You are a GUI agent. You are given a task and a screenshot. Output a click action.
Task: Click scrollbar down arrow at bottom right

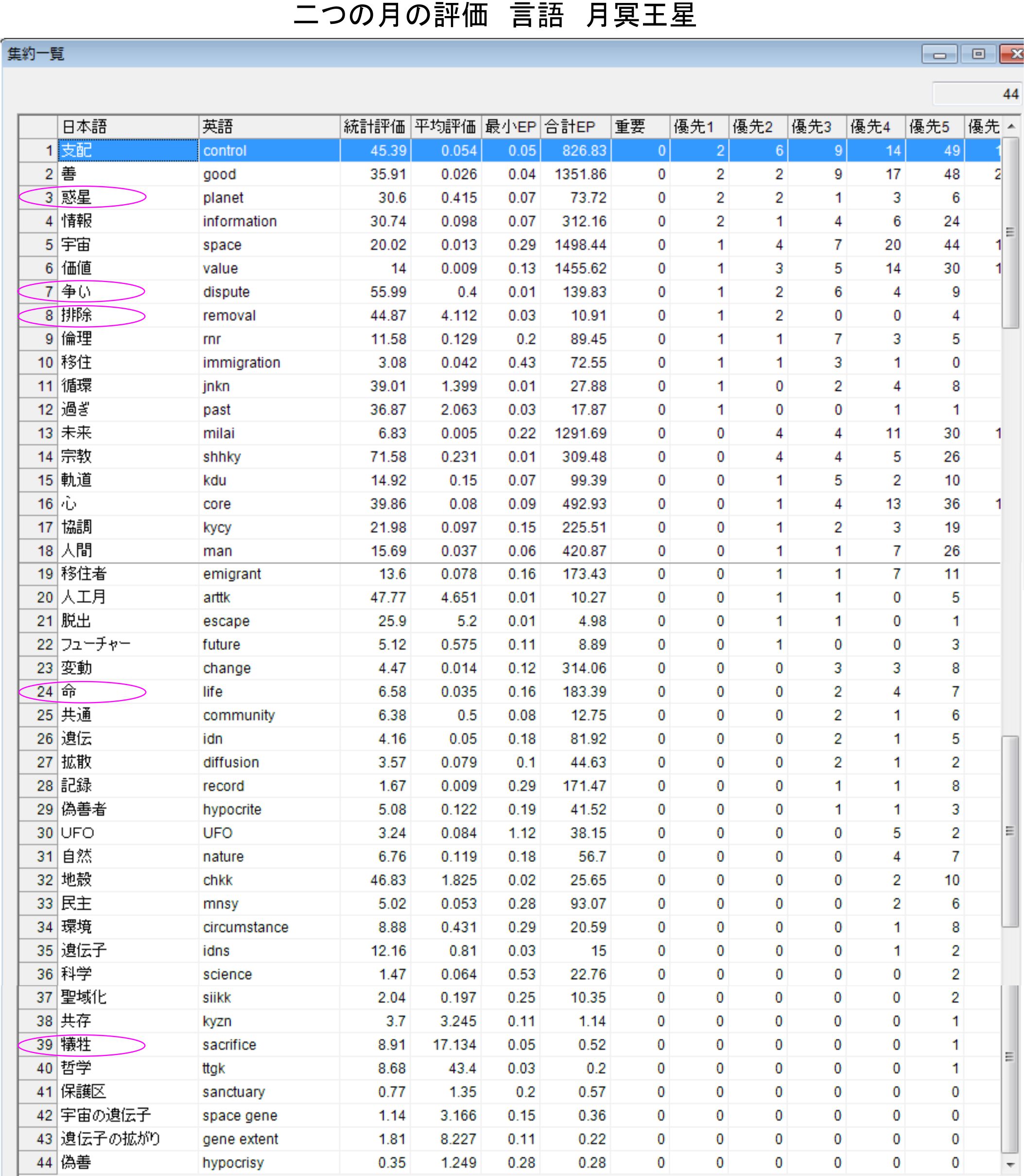coord(1011,1164)
